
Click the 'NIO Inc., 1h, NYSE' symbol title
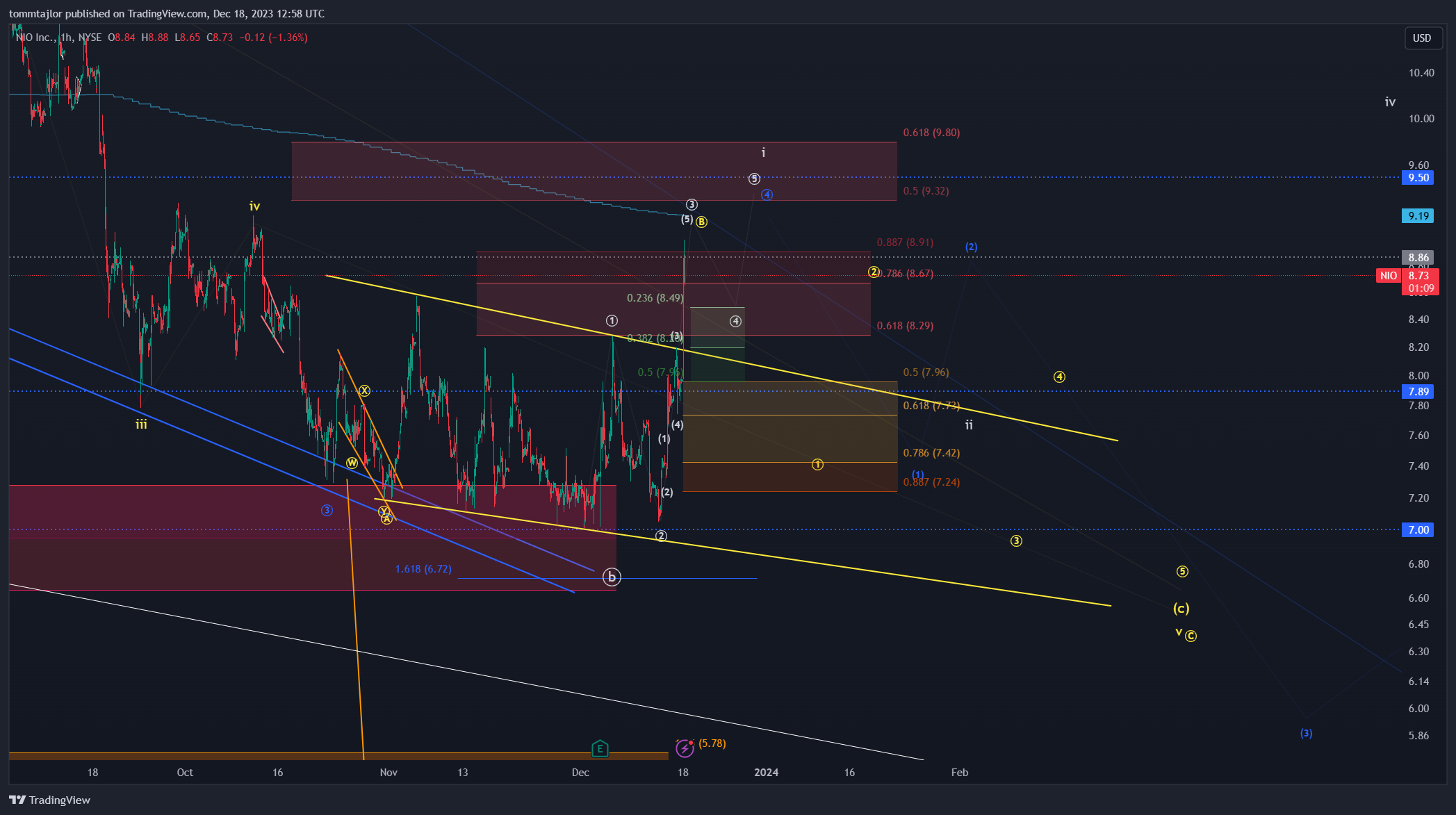click(x=58, y=38)
